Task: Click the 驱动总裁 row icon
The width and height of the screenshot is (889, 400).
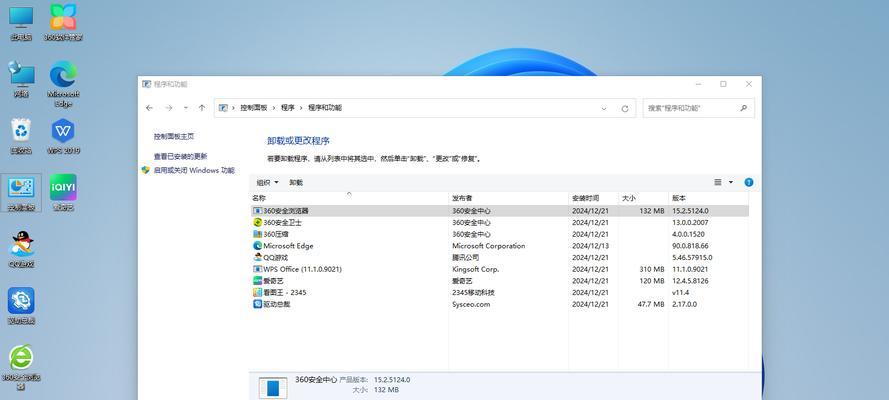Action: point(257,304)
